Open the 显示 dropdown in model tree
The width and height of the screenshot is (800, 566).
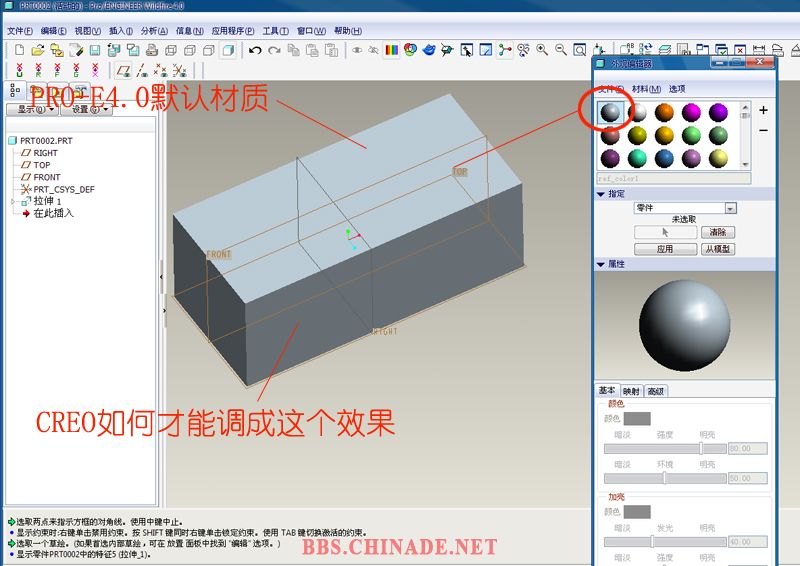(x=32, y=109)
